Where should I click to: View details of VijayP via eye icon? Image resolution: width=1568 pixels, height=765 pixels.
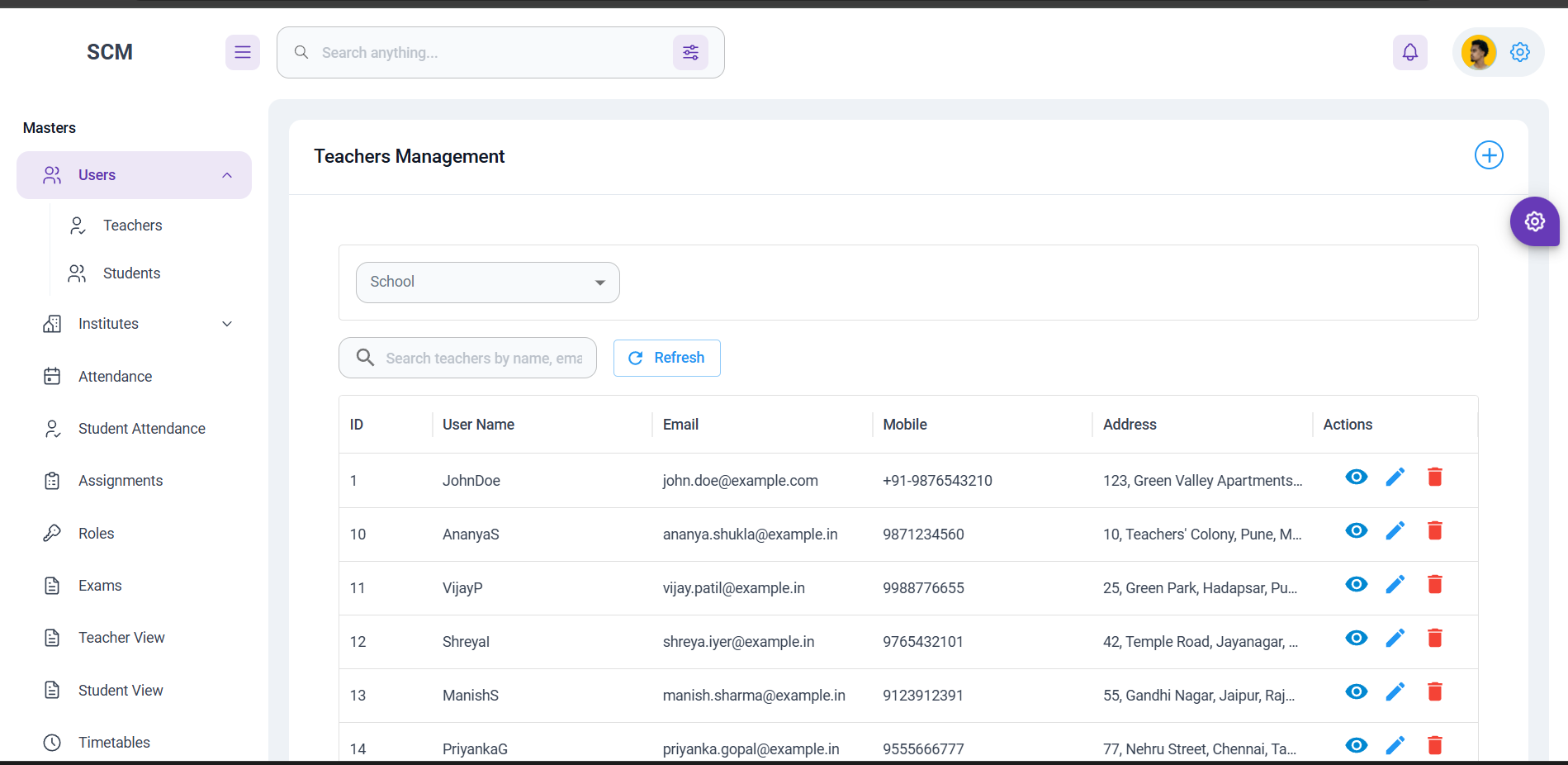pyautogui.click(x=1356, y=585)
